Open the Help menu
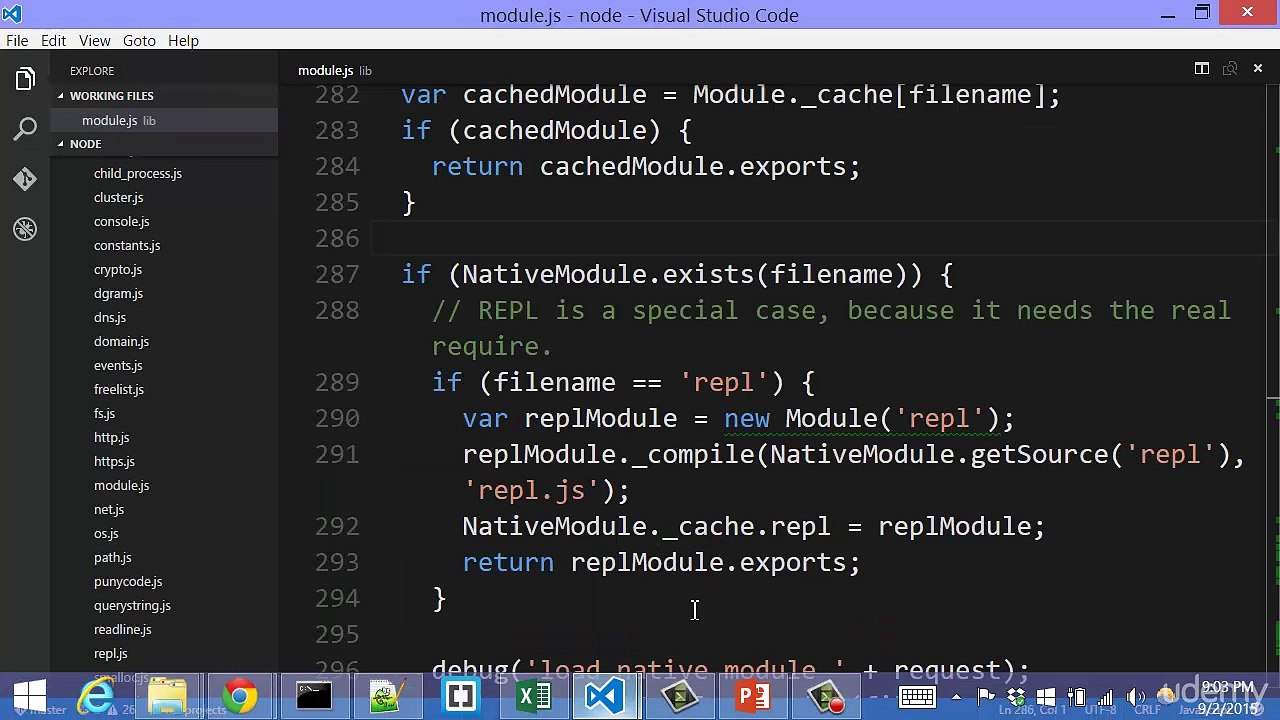Viewport: 1280px width, 720px height. [183, 41]
